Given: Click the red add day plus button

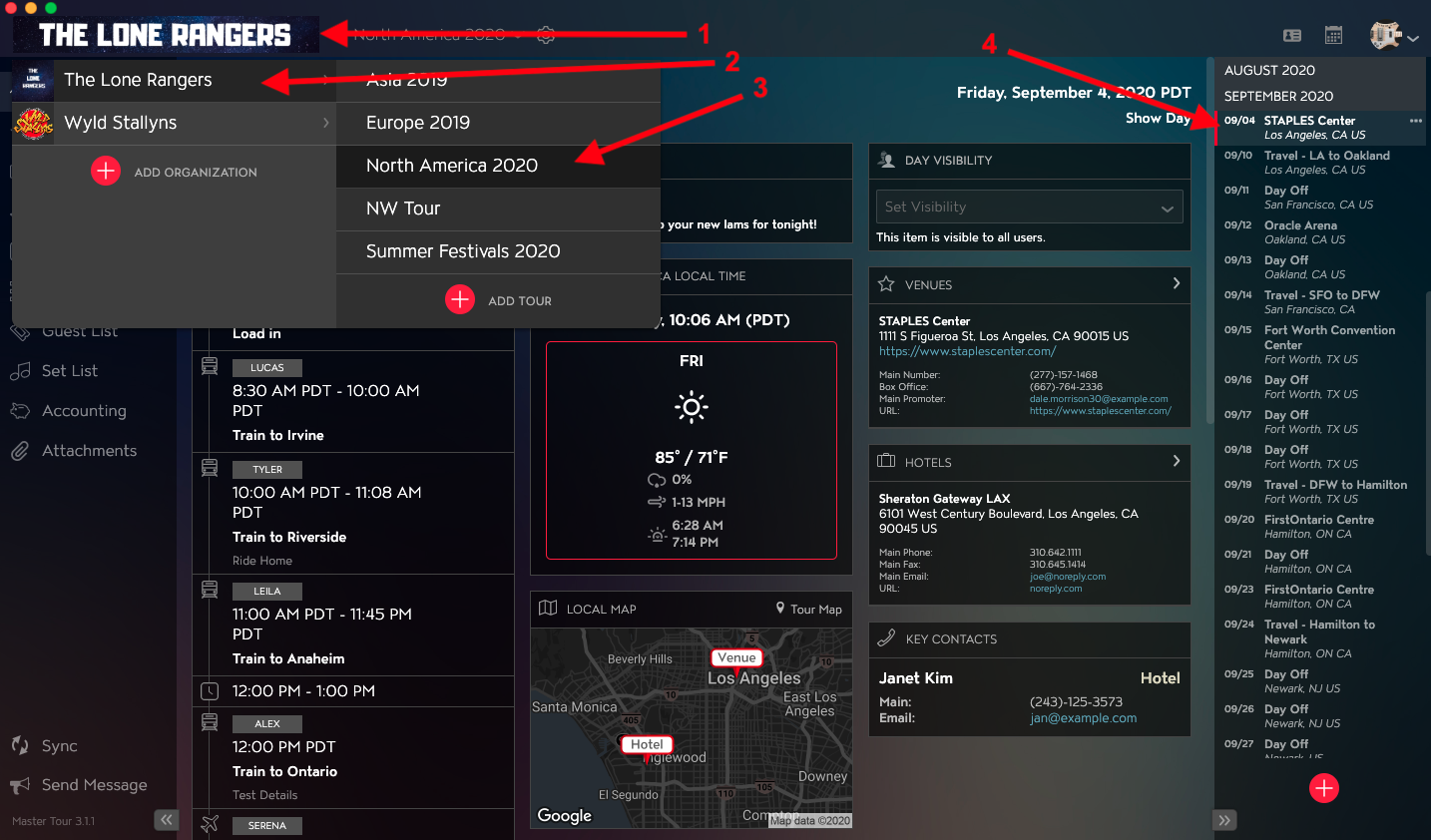Looking at the screenshot, I should coord(1324,788).
